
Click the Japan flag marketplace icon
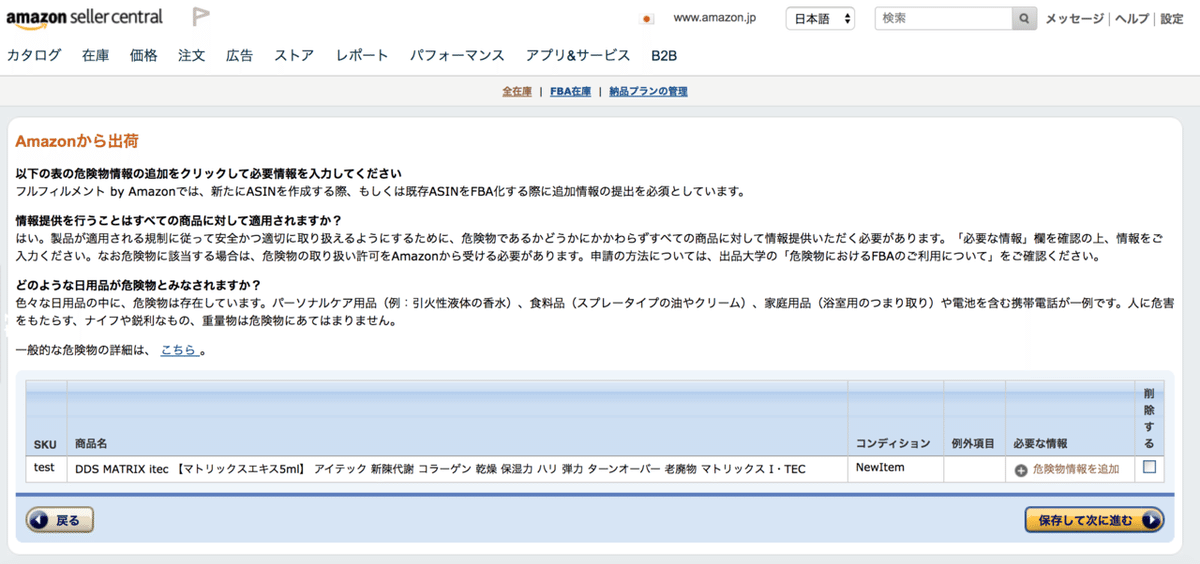[647, 19]
